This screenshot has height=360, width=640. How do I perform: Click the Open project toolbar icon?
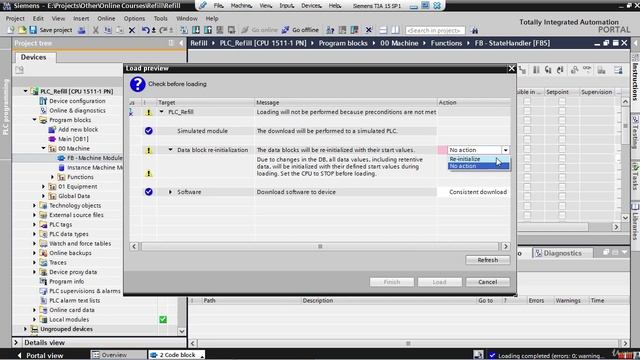tap(22, 30)
